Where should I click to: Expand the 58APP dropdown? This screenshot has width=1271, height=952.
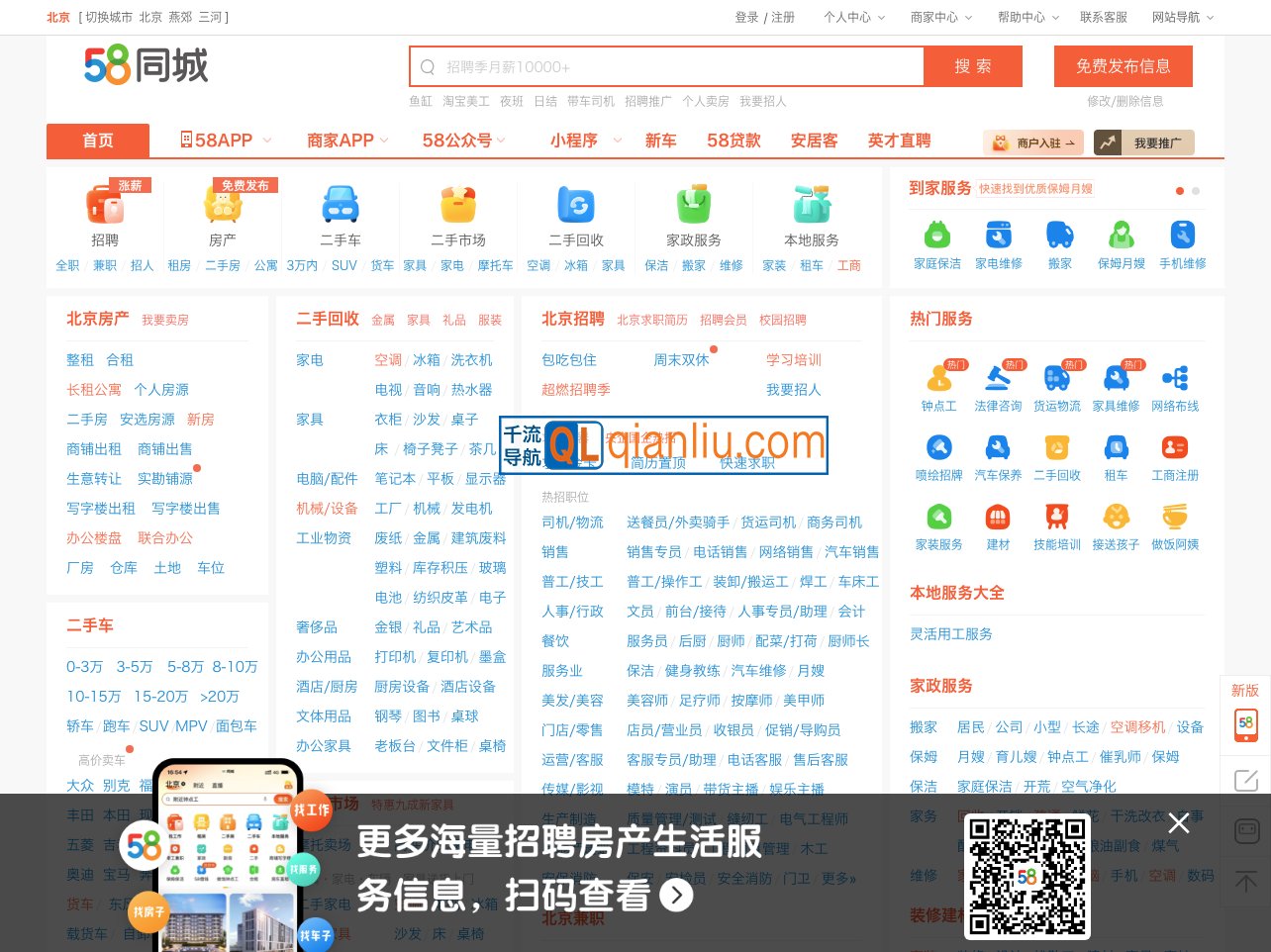coord(224,141)
